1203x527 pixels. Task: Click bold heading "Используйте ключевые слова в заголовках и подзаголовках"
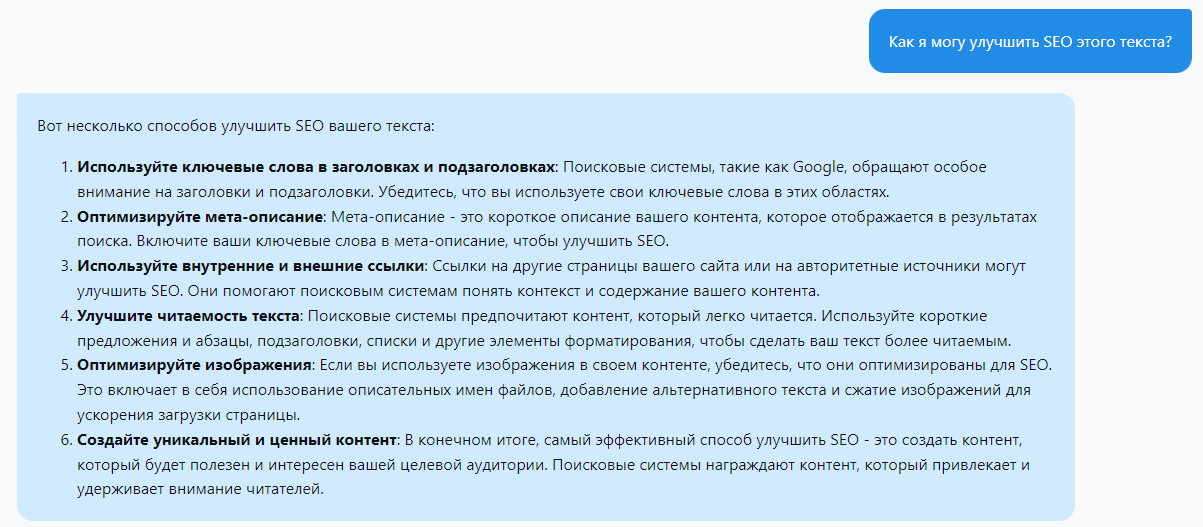tap(315, 166)
